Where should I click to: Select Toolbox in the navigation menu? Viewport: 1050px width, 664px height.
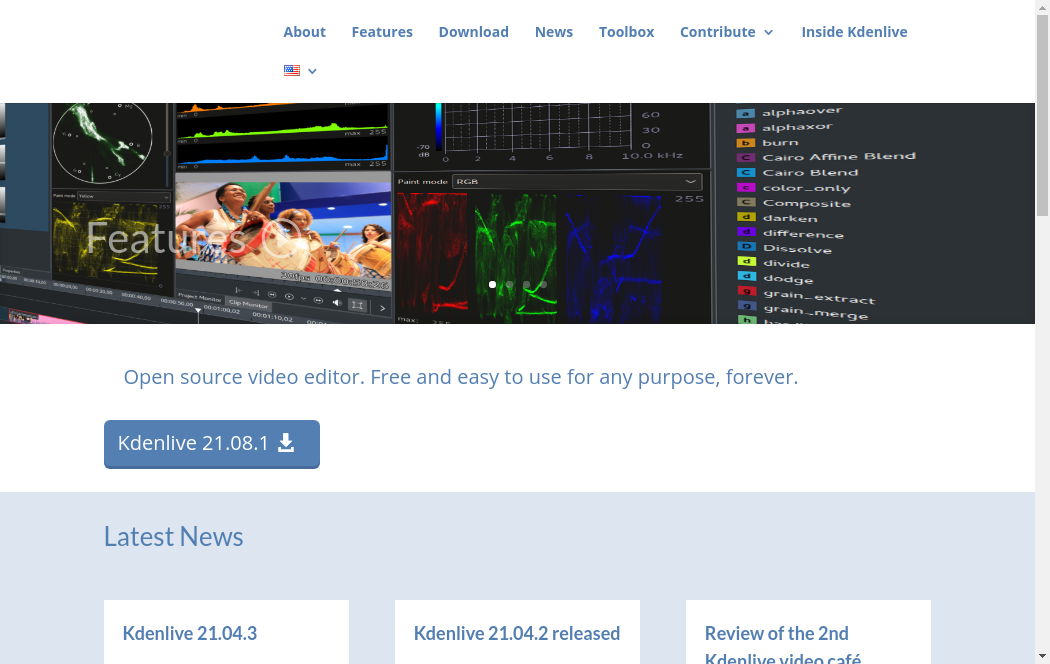[x=626, y=32]
